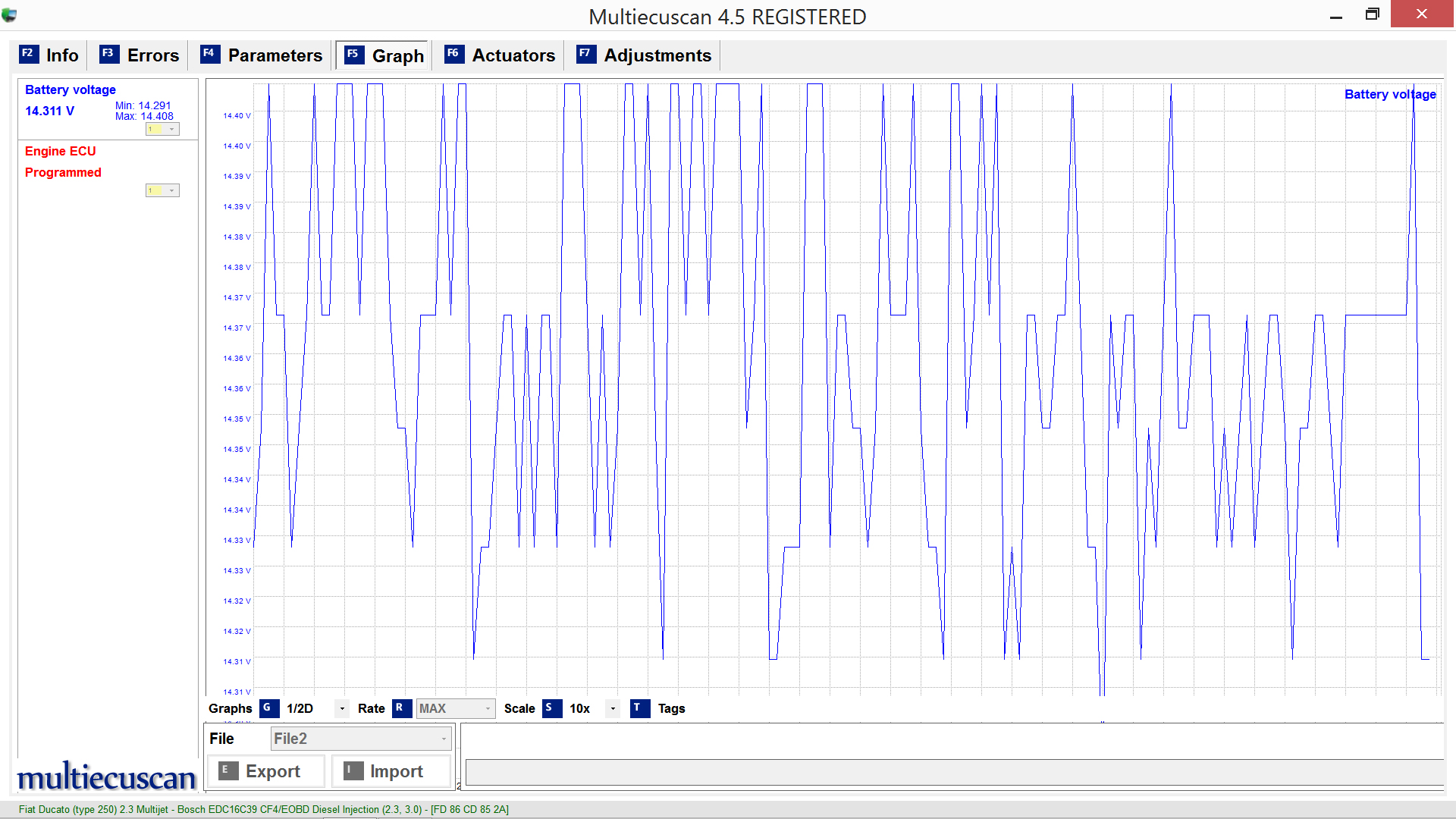Viewport: 1456px width, 819px height.
Task: Click the F2 shortcut key icon
Action: tap(28, 54)
